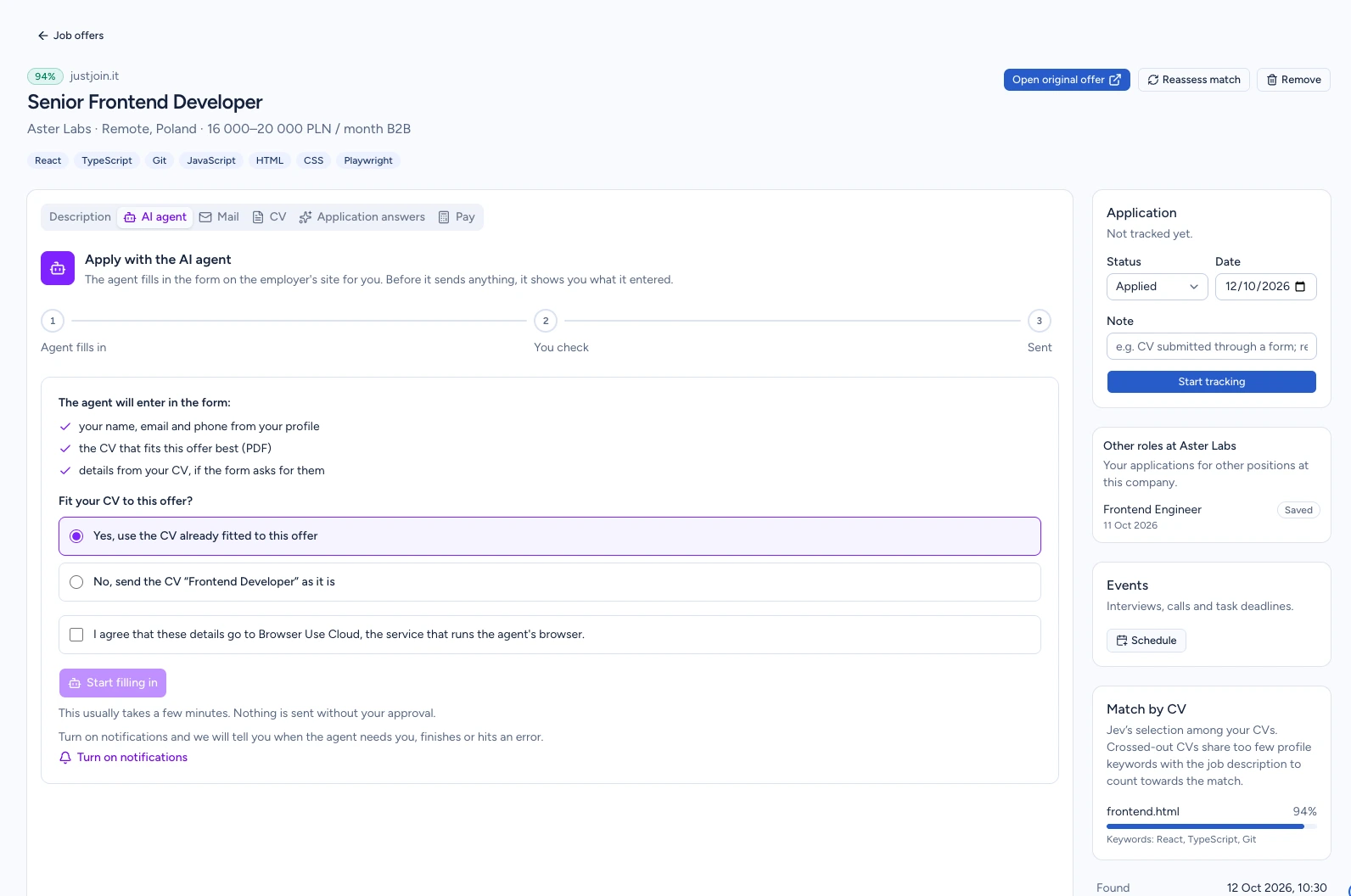Click the trash icon in Remove button
The height and width of the screenshot is (896, 1351).
[x=1272, y=80]
